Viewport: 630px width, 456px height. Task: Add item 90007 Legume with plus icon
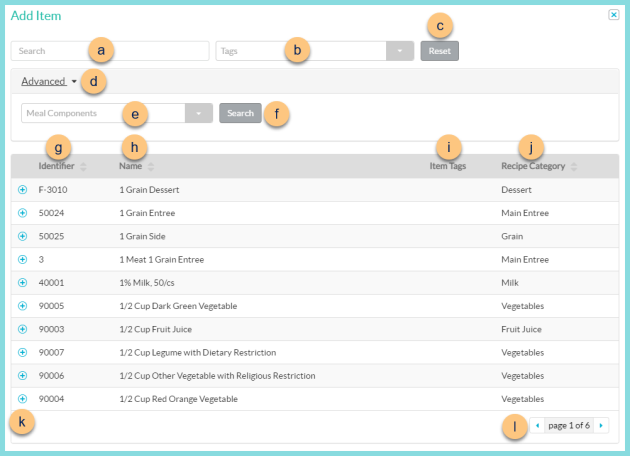coord(22,352)
